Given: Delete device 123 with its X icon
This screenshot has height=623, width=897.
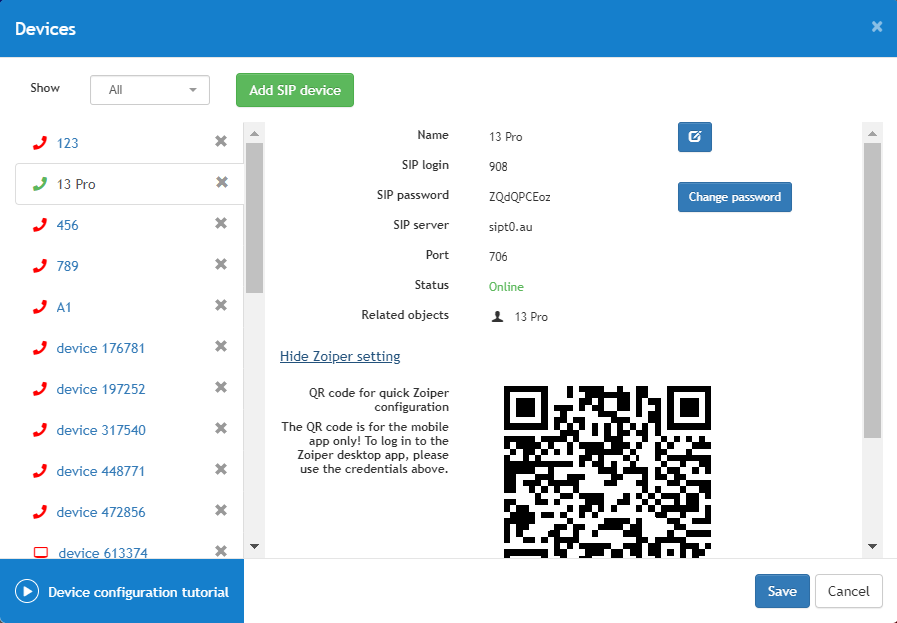Looking at the screenshot, I should point(221,141).
